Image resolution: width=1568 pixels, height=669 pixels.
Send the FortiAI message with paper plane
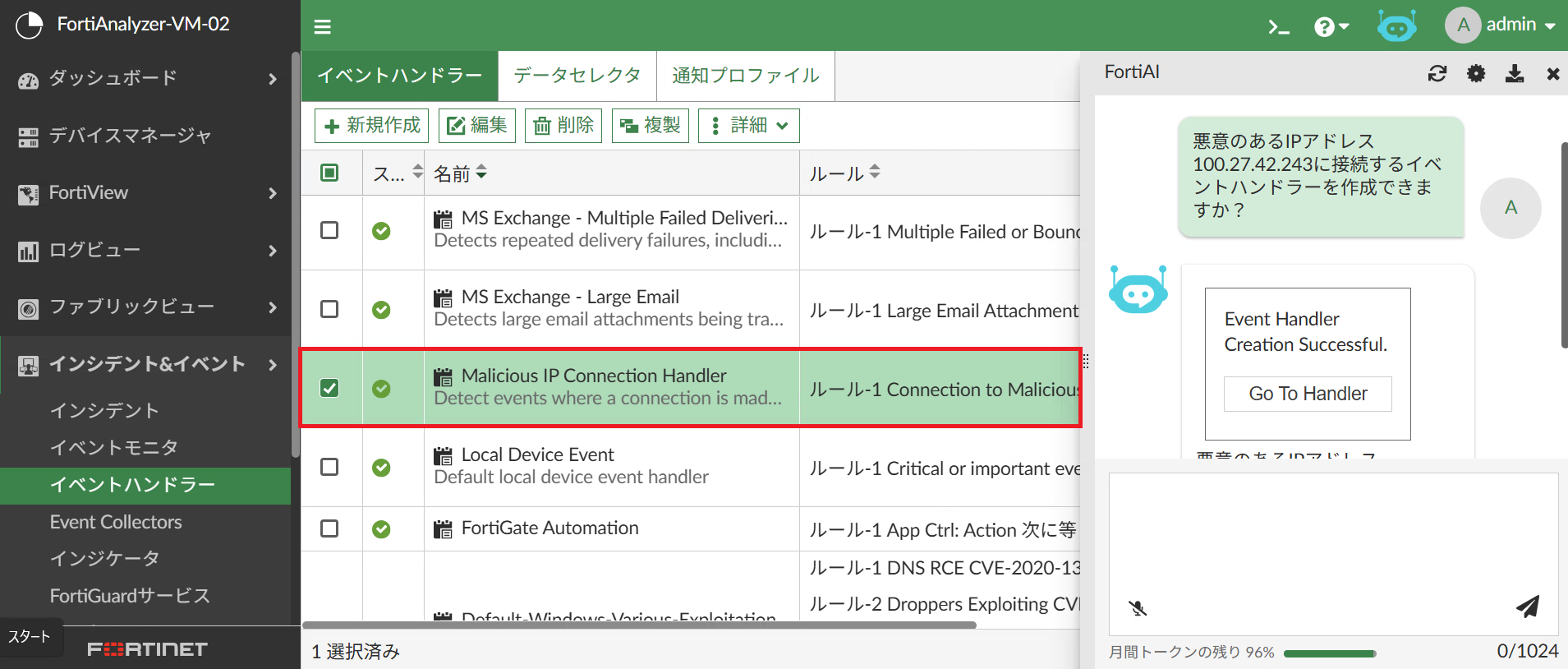[1527, 607]
